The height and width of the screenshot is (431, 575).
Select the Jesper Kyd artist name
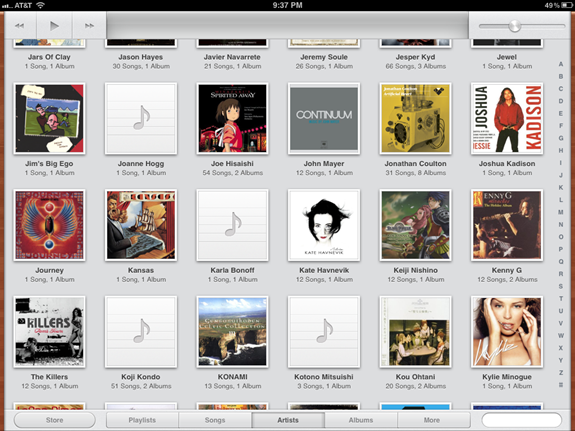tap(415, 57)
